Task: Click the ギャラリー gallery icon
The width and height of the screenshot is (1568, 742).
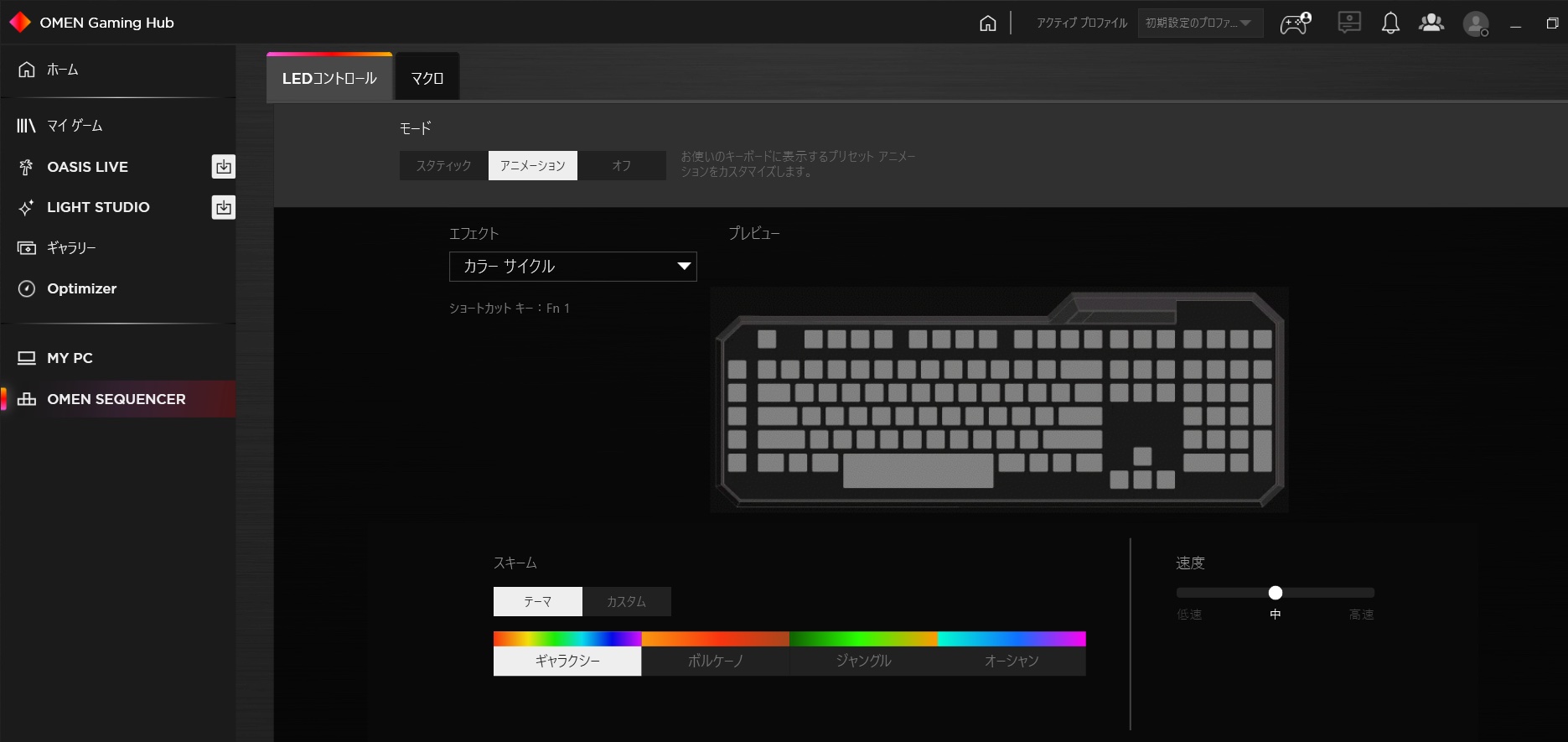Action: coord(27,248)
